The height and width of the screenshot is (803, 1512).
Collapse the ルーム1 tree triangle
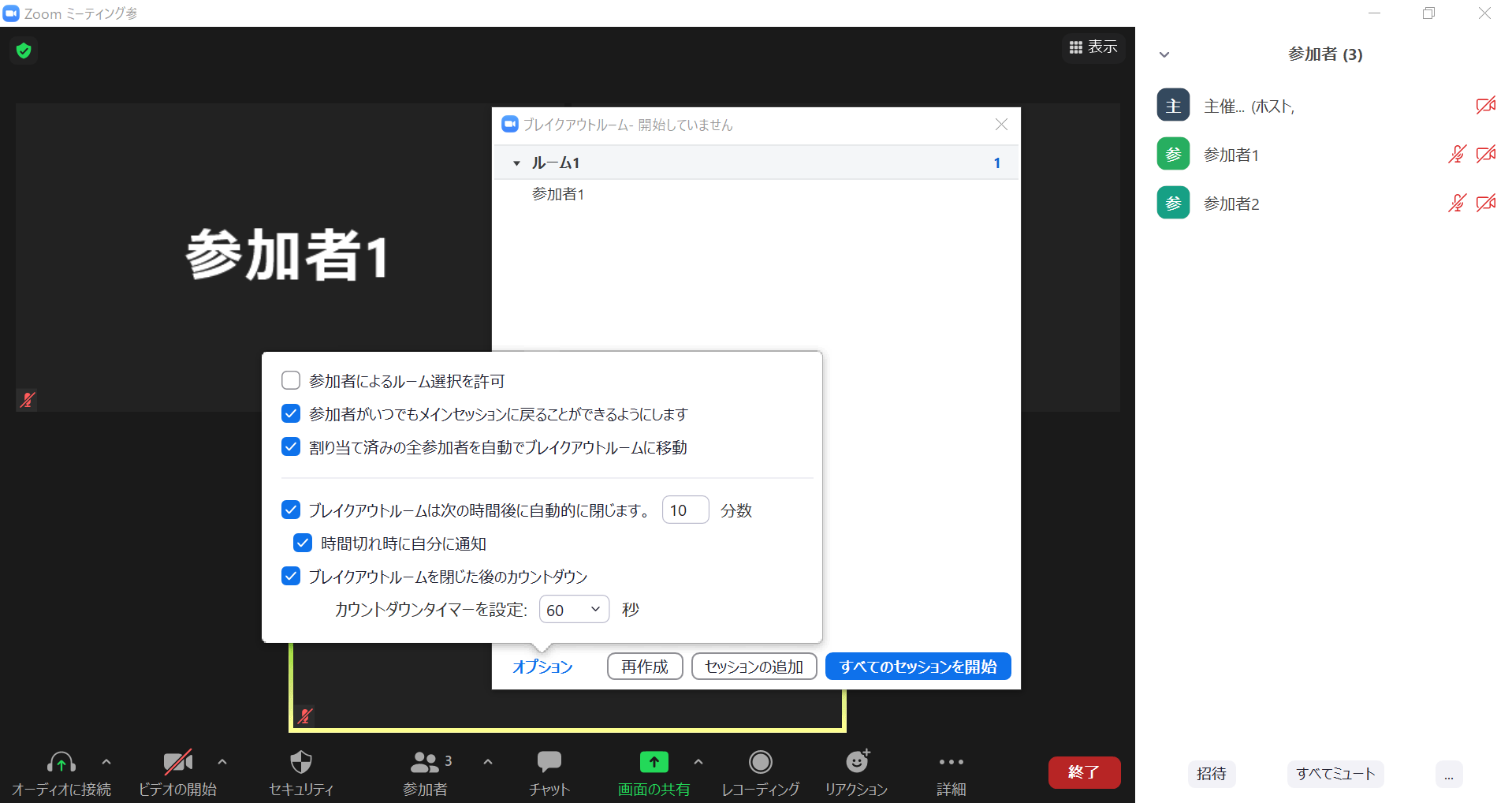(516, 163)
